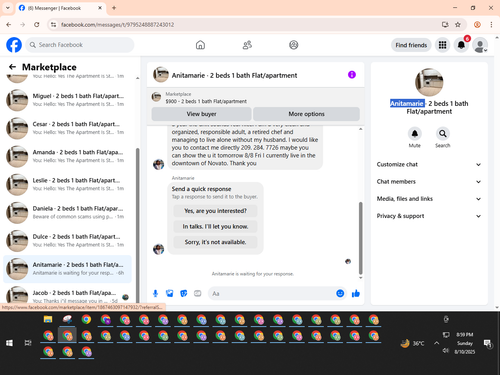Image resolution: width=500 pixels, height=375 pixels.
Task: Expand Customize chat section
Action: 429,164
